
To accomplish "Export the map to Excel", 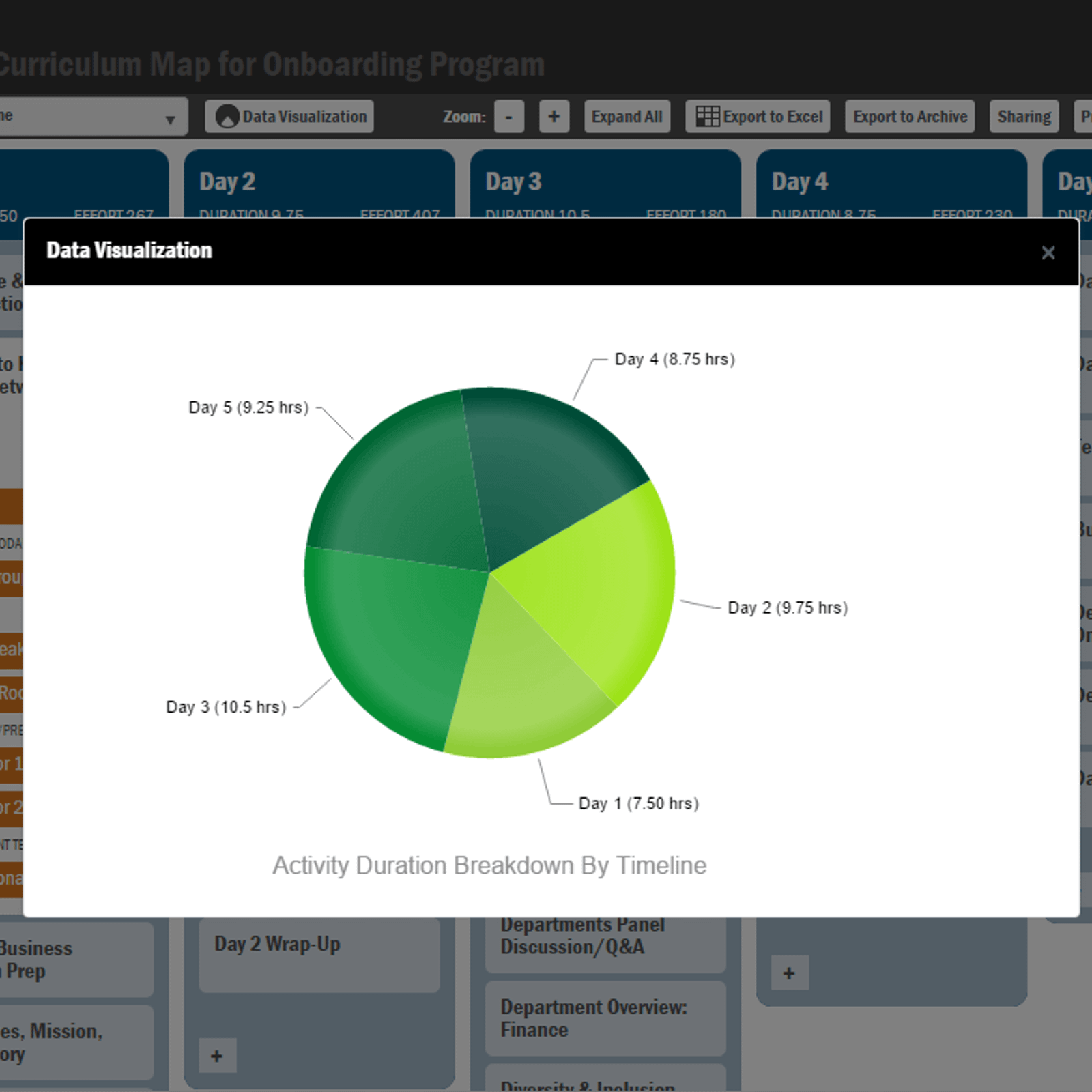I will click(x=758, y=117).
